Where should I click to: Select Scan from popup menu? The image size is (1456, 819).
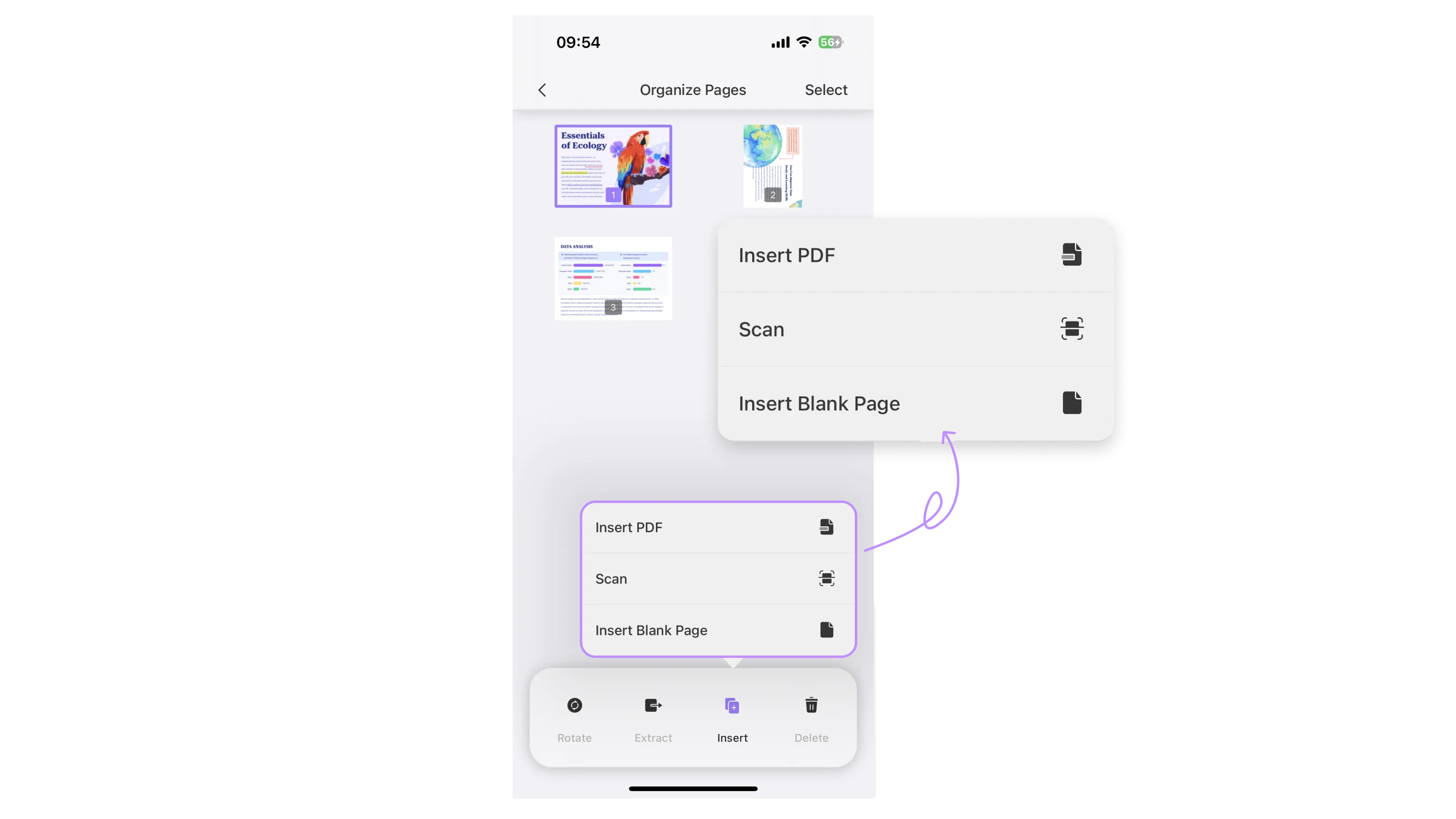[717, 578]
